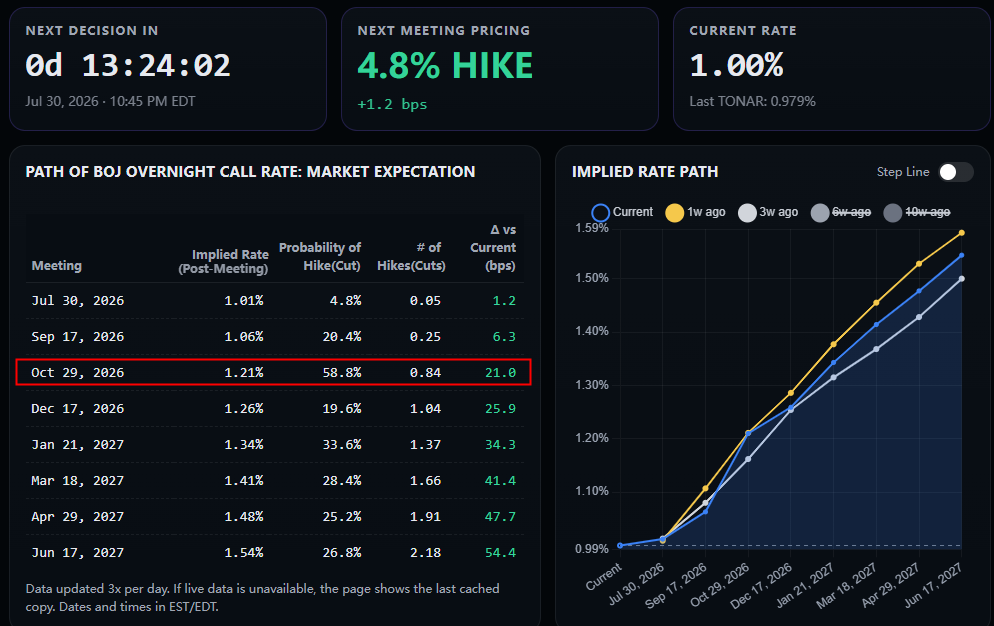Click the # of Hikes(Cuts) column header
The height and width of the screenshot is (626, 994).
(411, 256)
